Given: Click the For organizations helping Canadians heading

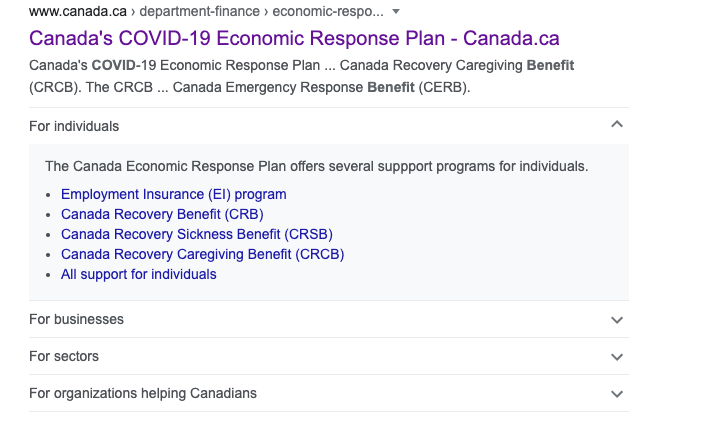Looking at the screenshot, I should point(143,393).
